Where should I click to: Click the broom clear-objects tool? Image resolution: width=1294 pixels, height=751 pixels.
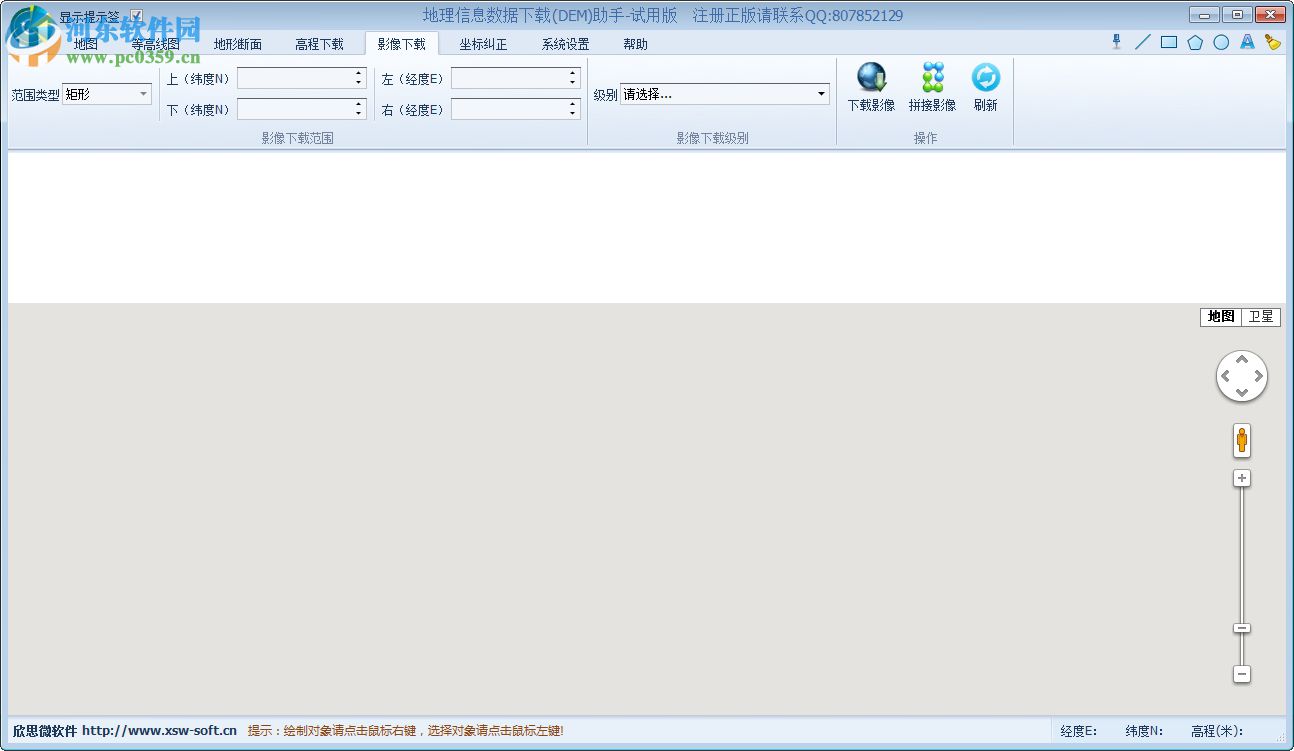point(1271,42)
